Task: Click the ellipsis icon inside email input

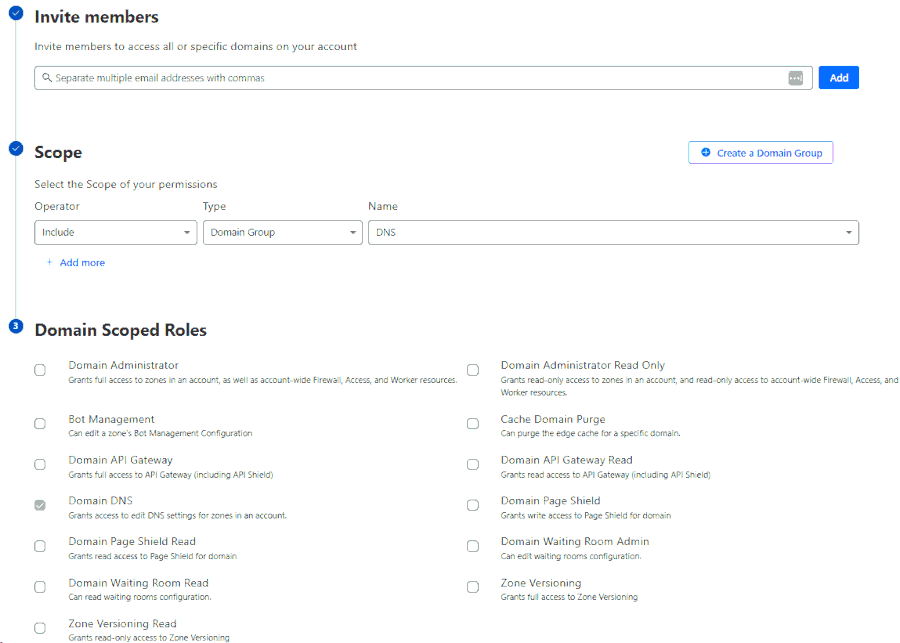Action: click(796, 78)
